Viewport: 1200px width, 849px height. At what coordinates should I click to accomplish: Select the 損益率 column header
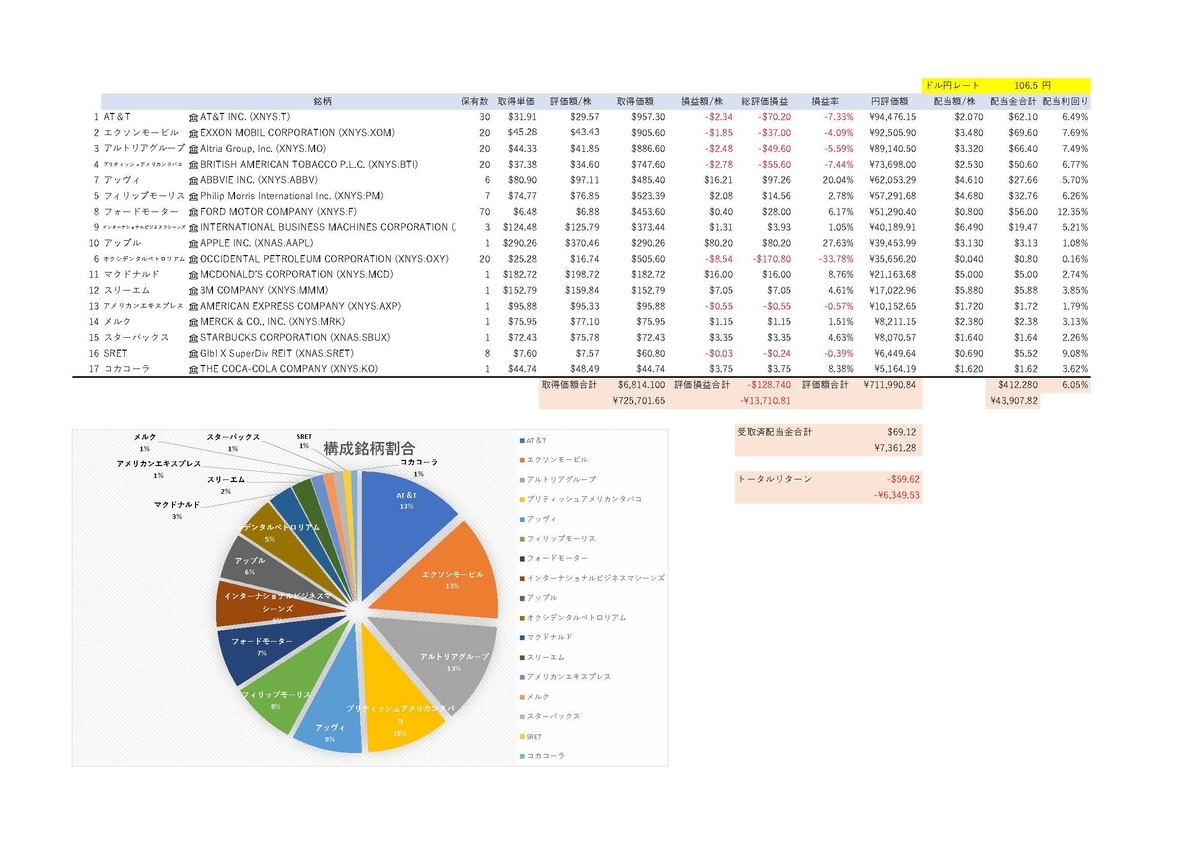825,101
